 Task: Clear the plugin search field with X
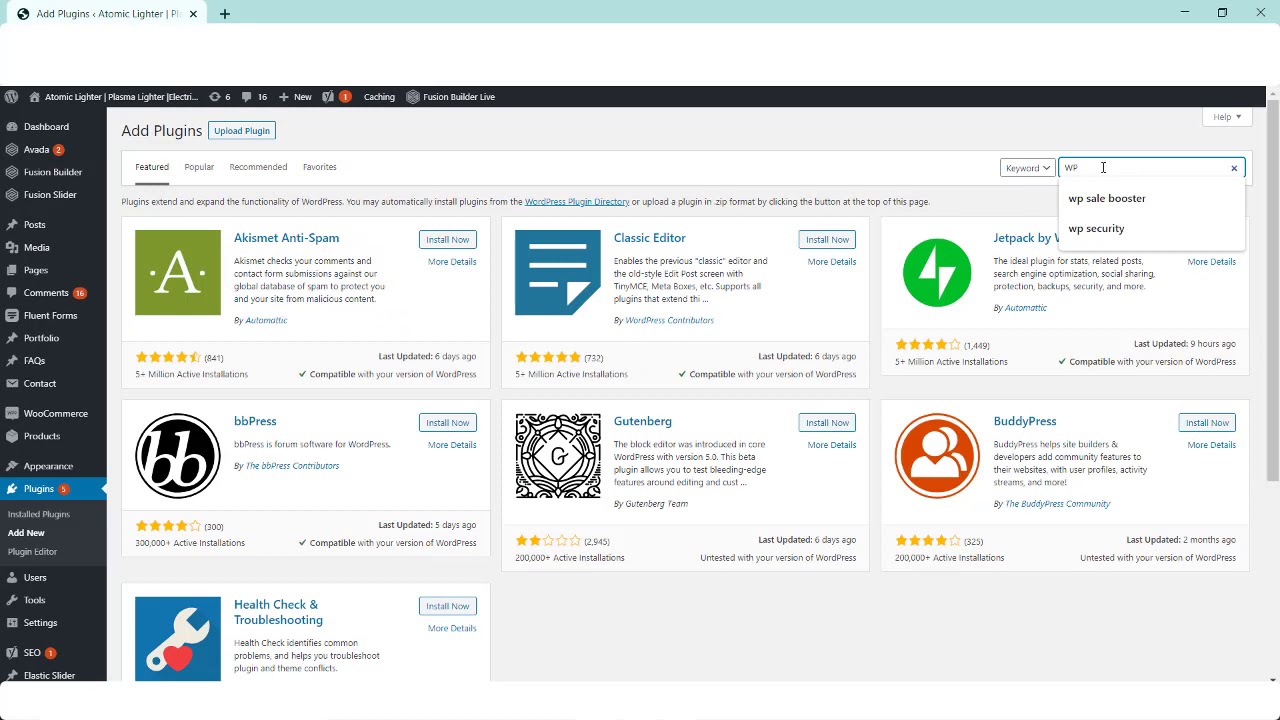click(x=1234, y=168)
